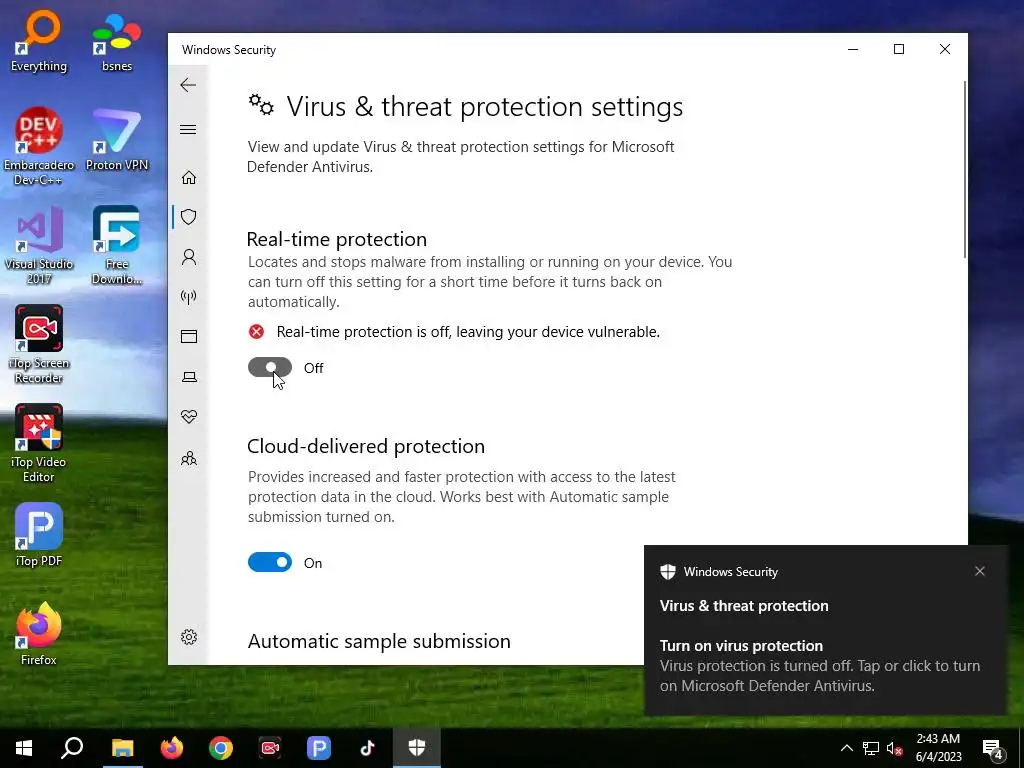This screenshot has height=768, width=1024.
Task: Open the Home sidebar icon
Action: pos(189,178)
